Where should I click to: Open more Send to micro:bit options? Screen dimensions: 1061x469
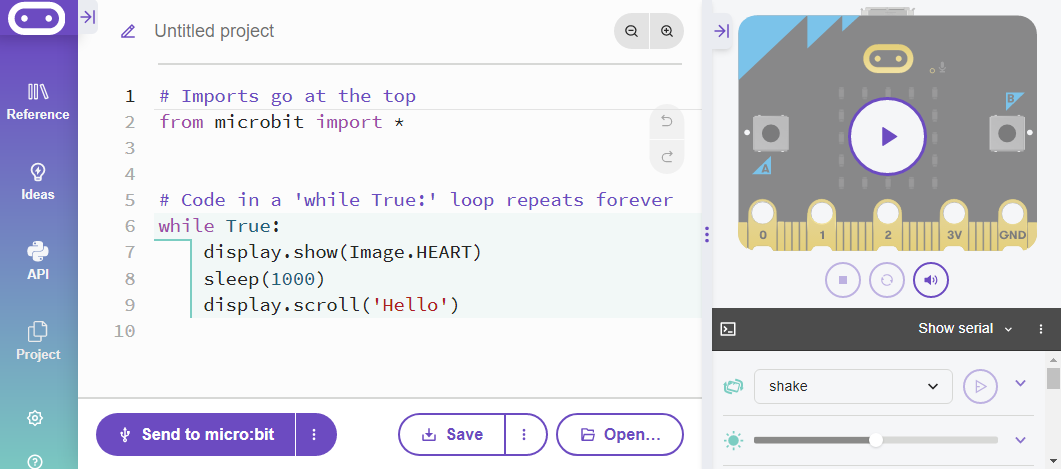[x=314, y=434]
